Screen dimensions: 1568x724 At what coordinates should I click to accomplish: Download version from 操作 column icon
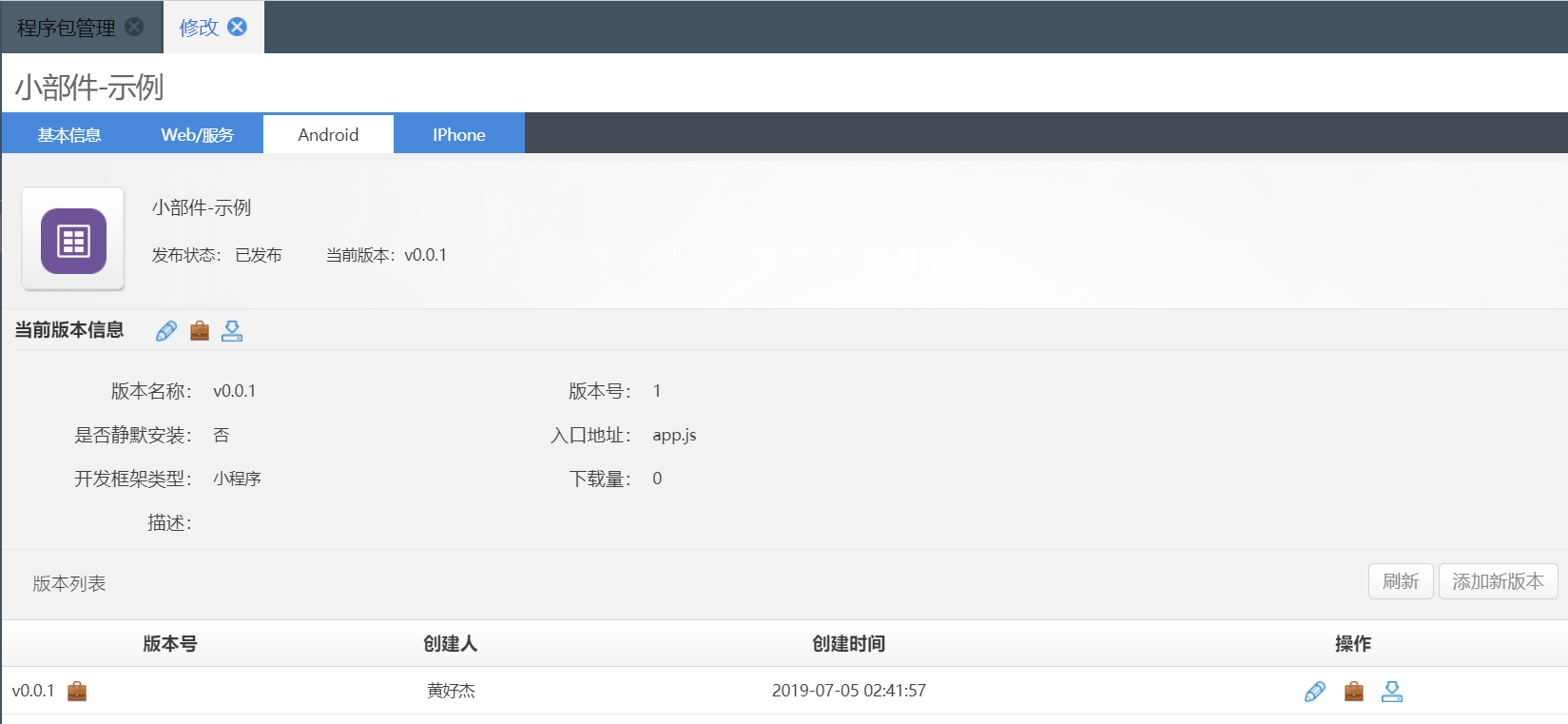pos(1392,692)
